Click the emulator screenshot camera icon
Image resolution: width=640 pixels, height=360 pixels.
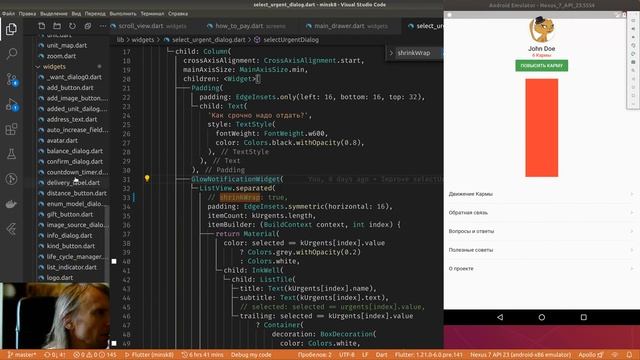coord(633,62)
